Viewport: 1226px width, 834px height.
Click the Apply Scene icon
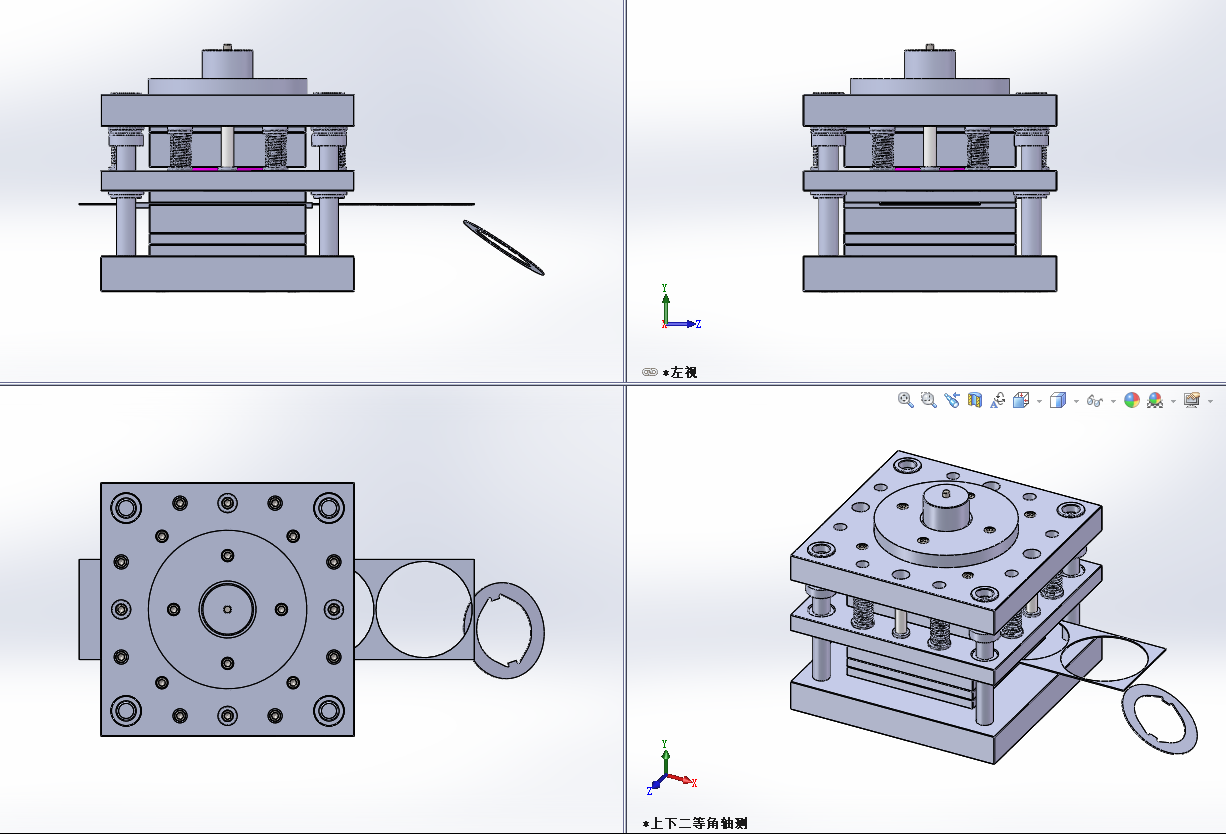[x=1155, y=400]
